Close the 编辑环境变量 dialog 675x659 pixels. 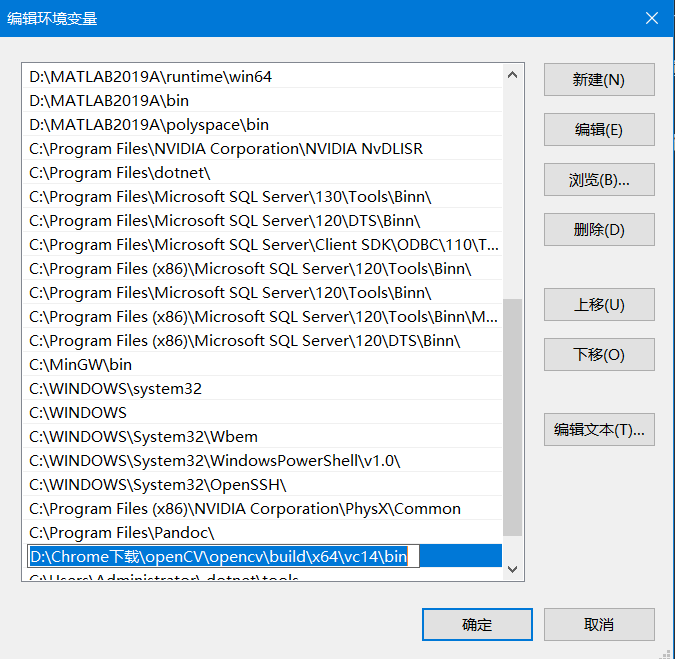tap(652, 19)
